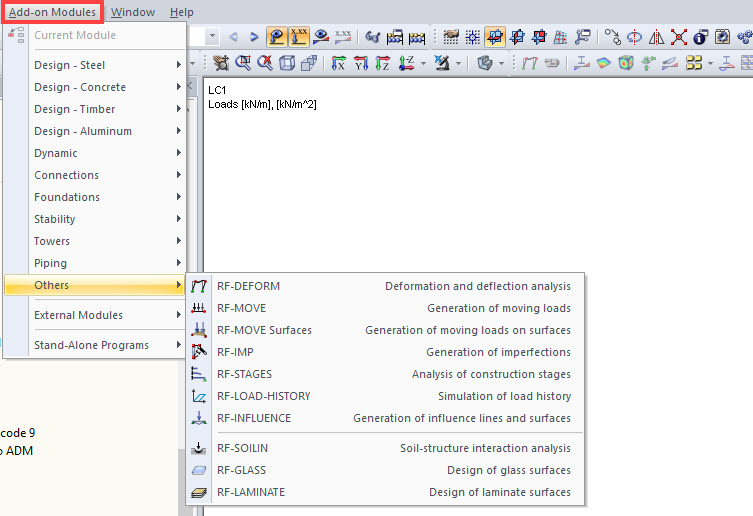Go to previous load case arrow
Viewport: 753px width, 516px height.
click(x=233, y=37)
